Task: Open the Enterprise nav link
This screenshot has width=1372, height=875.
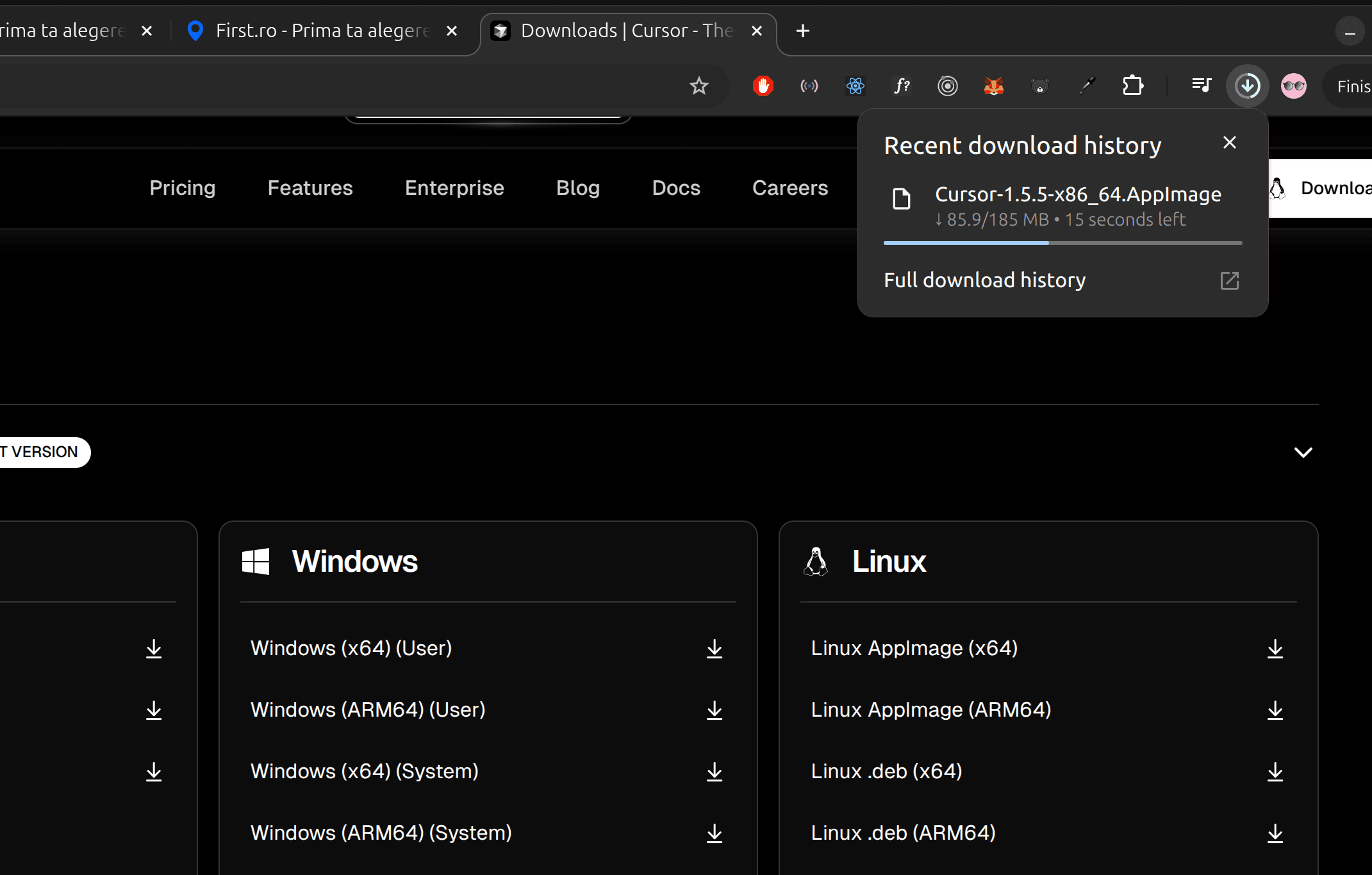Action: 454,188
